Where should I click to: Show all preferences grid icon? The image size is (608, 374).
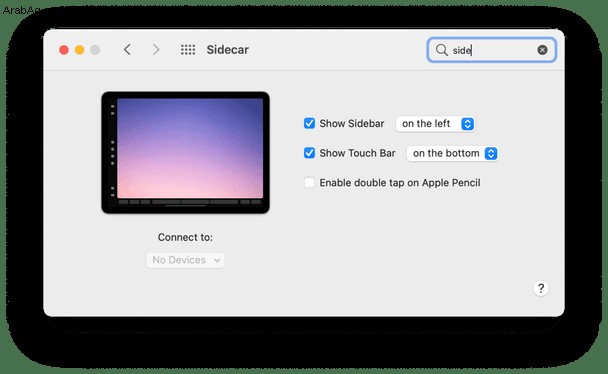point(188,50)
